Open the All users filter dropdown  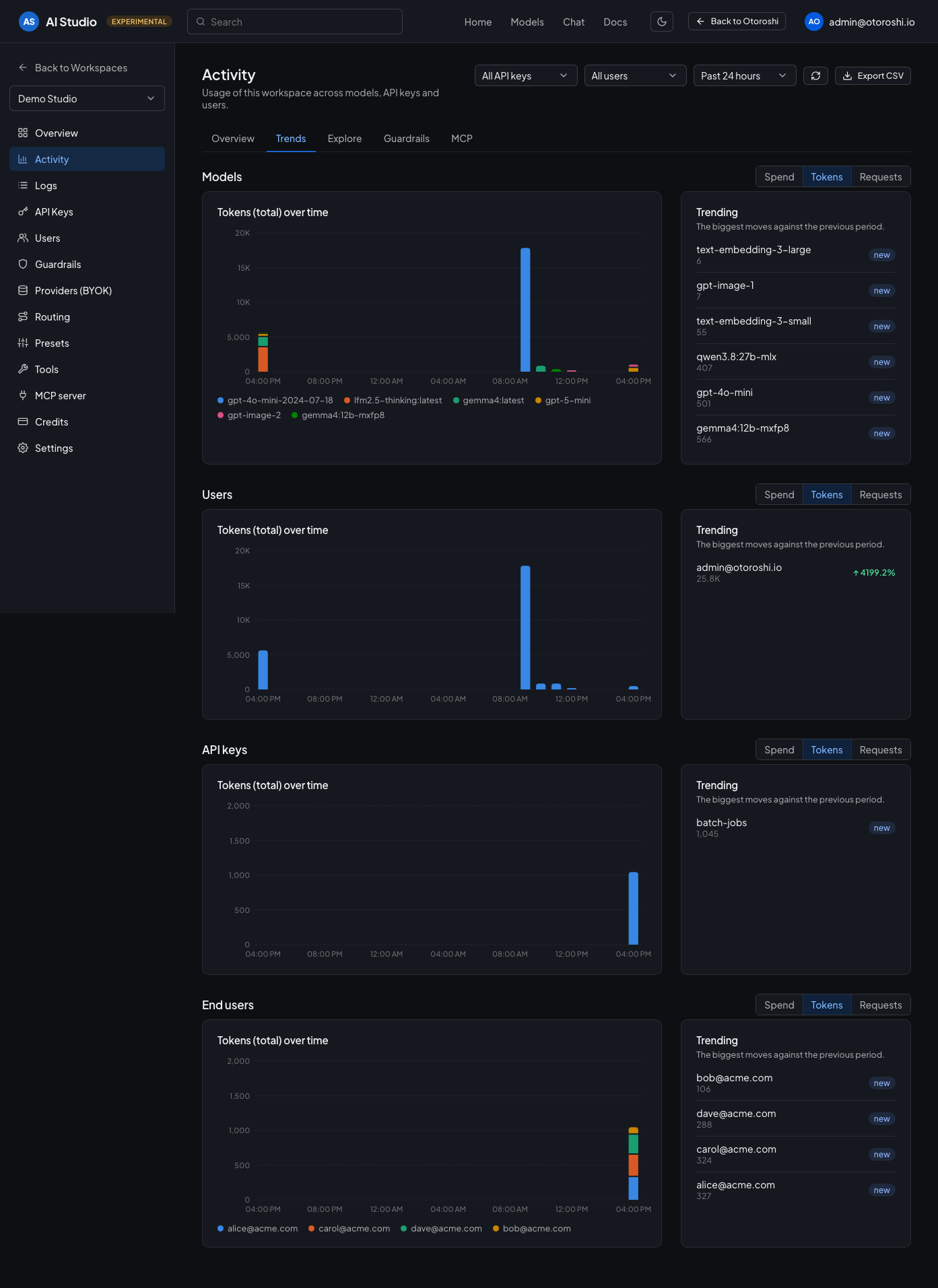point(635,75)
